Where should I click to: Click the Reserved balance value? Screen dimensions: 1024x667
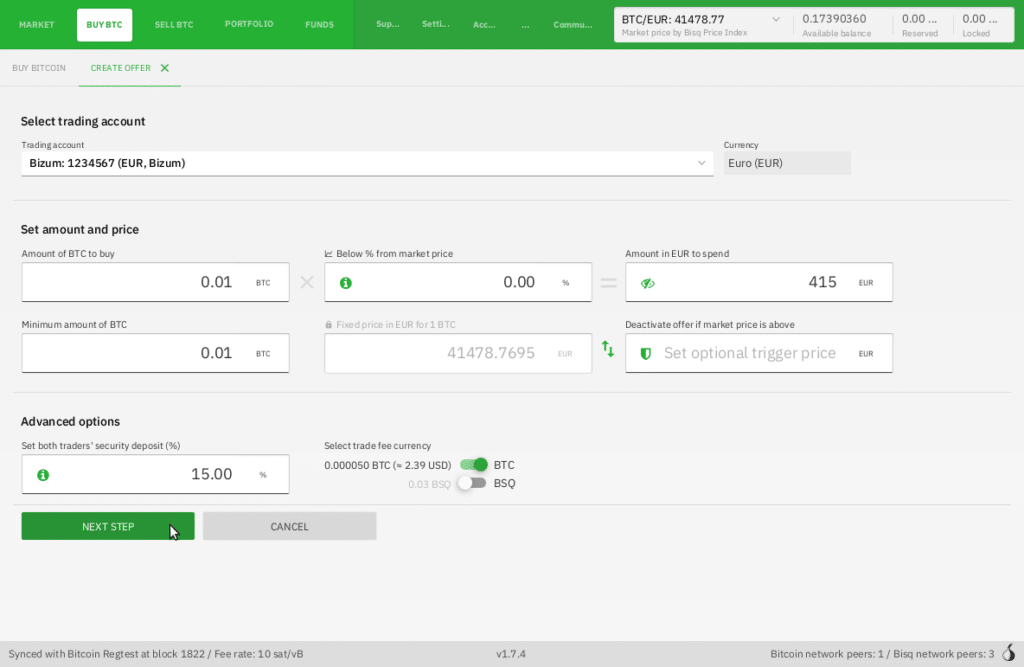pos(919,19)
